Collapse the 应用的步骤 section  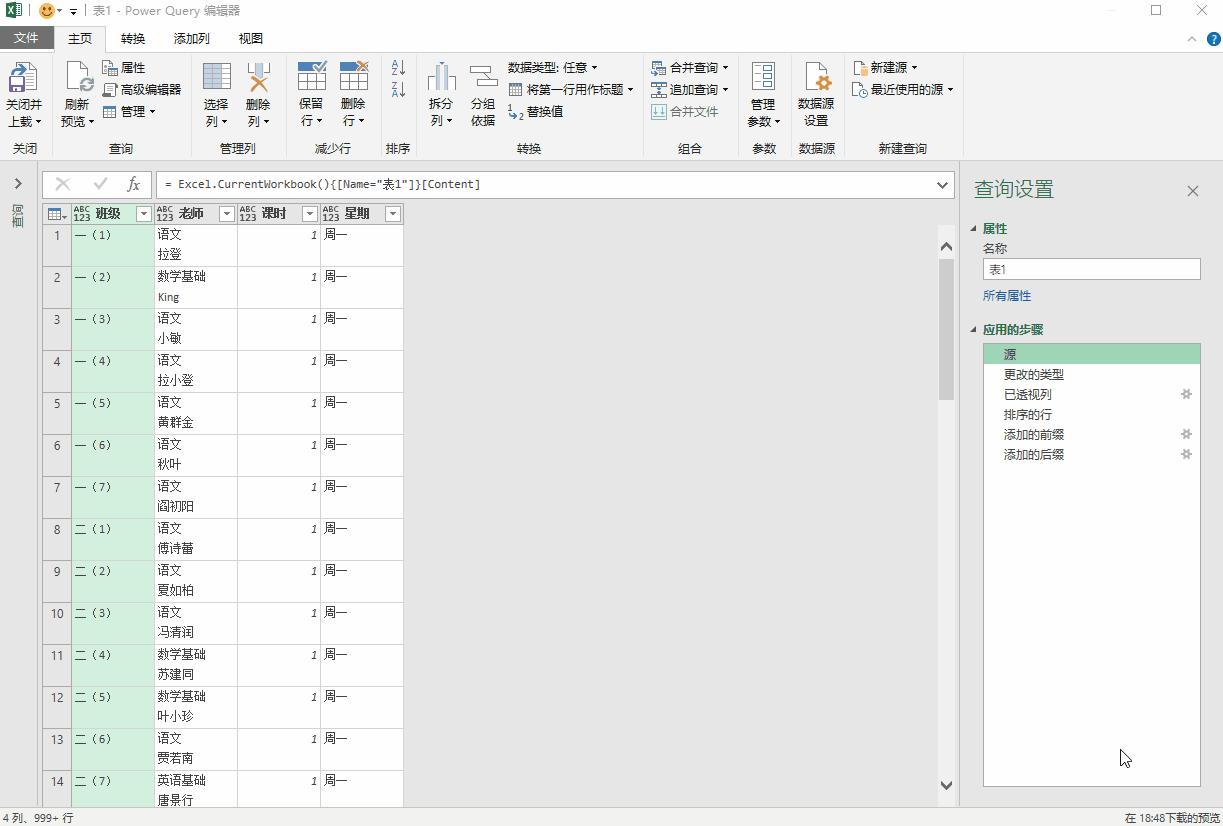tap(973, 329)
